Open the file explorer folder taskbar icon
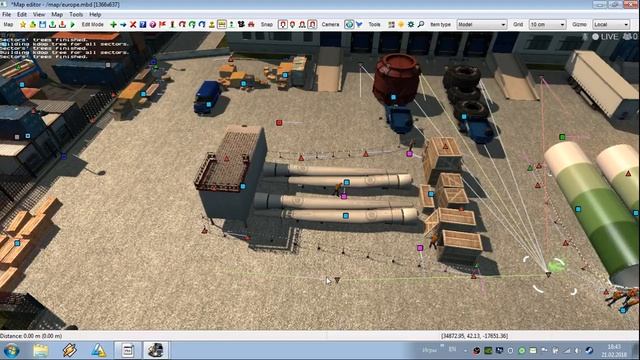This screenshot has width=640, height=360. click(40, 350)
